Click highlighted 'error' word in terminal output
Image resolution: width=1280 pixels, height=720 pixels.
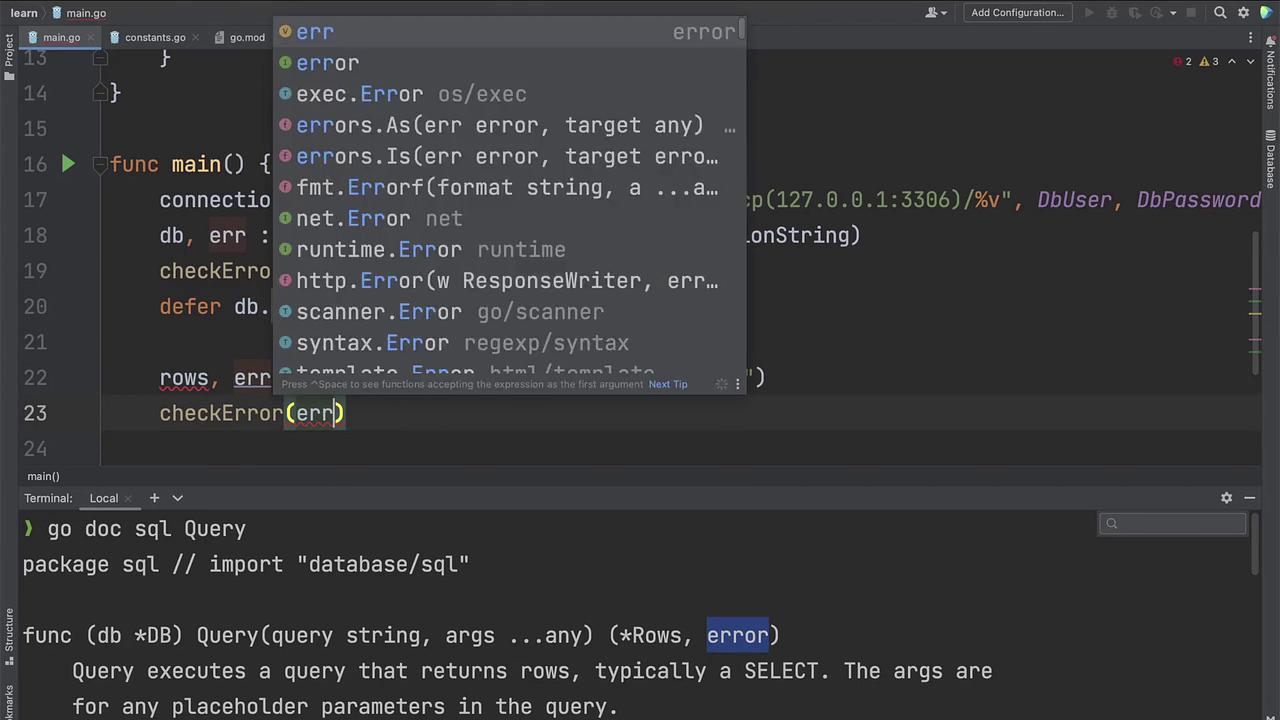[738, 636]
